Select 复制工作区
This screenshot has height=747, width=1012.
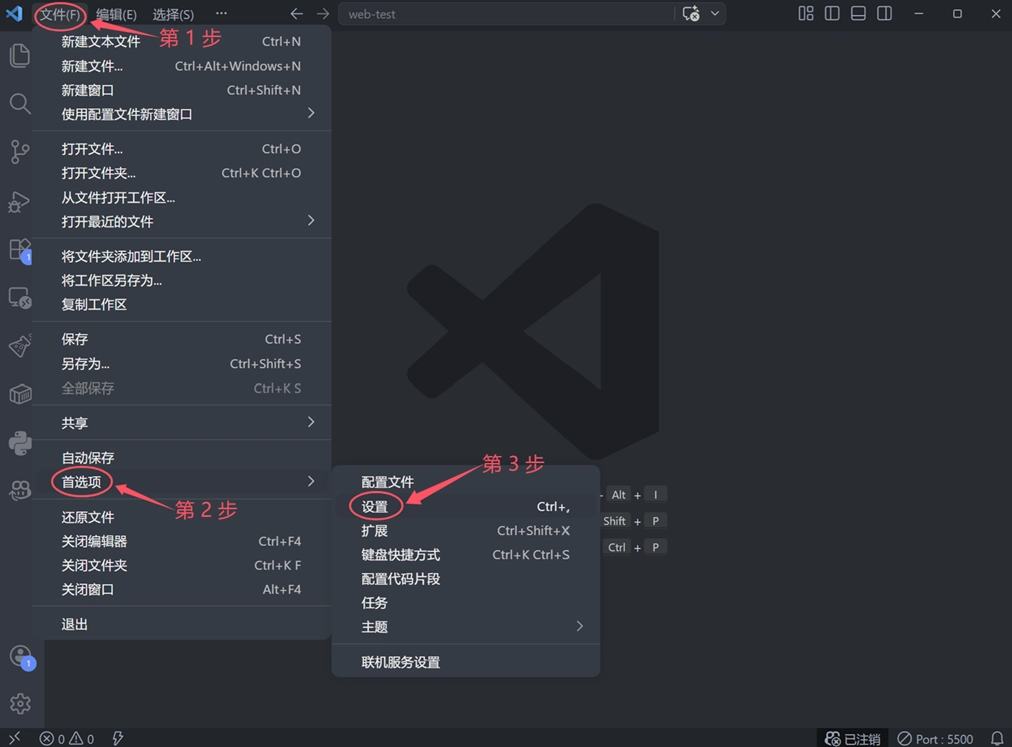[x=181, y=305]
